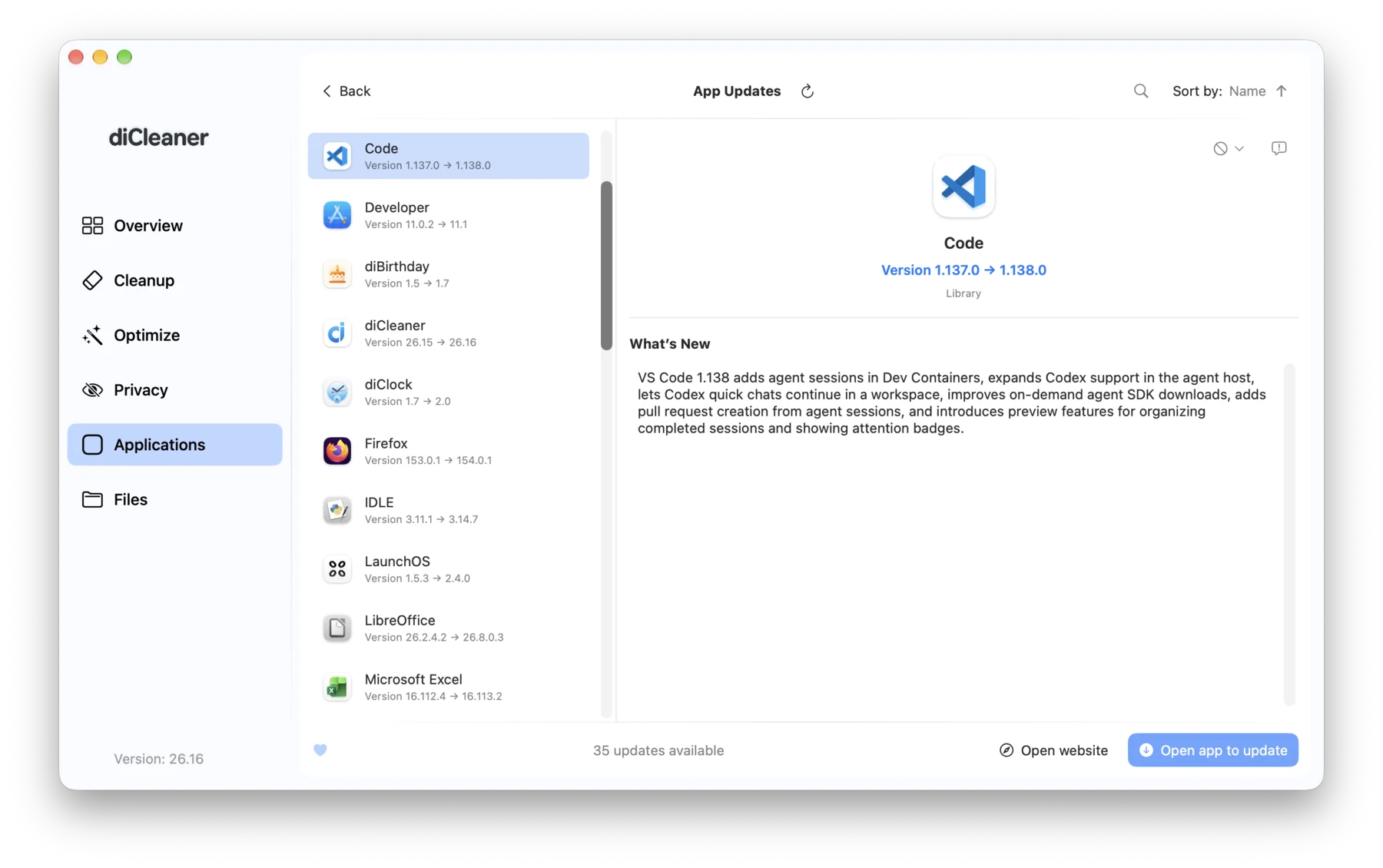The image size is (1383, 868).
Task: Click the Library location label
Action: [x=963, y=293]
